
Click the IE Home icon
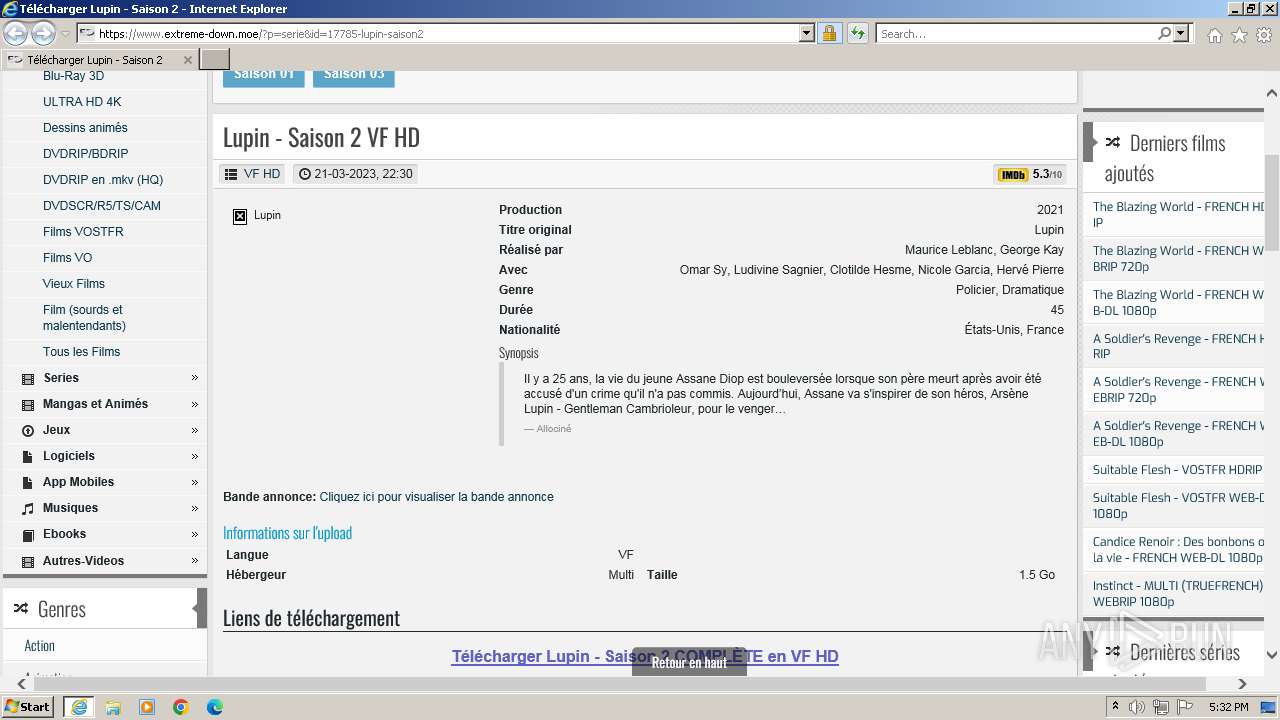[x=1214, y=35]
